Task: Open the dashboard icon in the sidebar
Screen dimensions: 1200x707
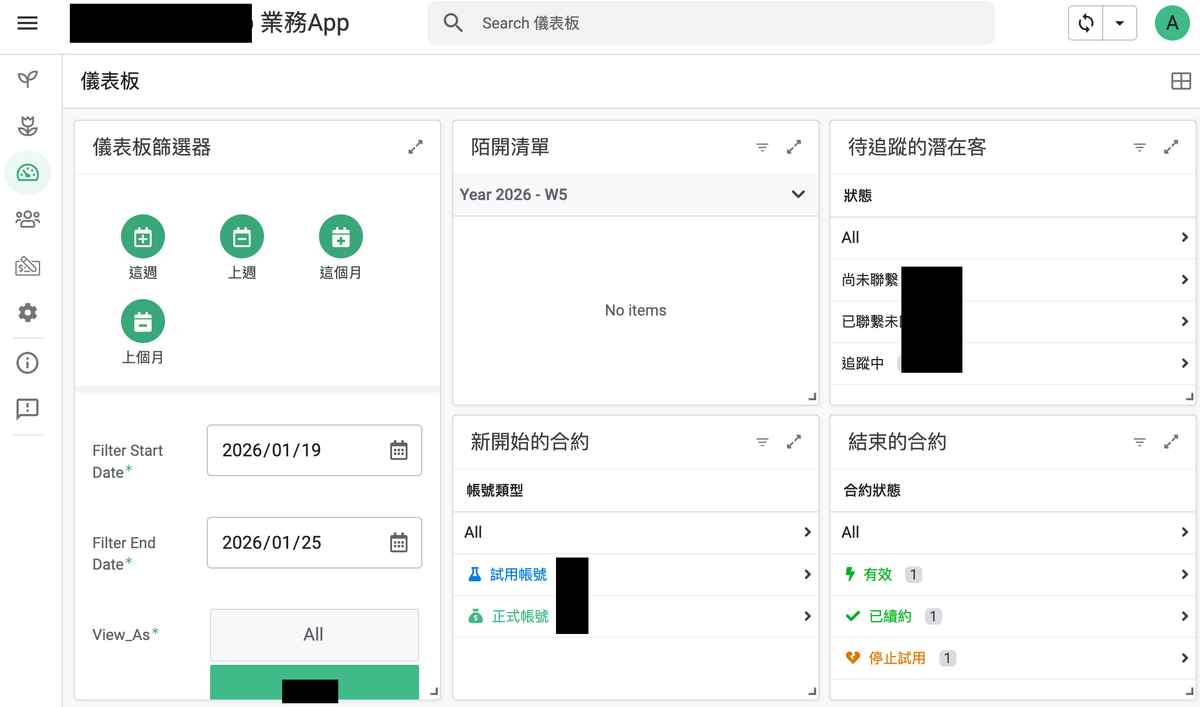Action: (27, 173)
